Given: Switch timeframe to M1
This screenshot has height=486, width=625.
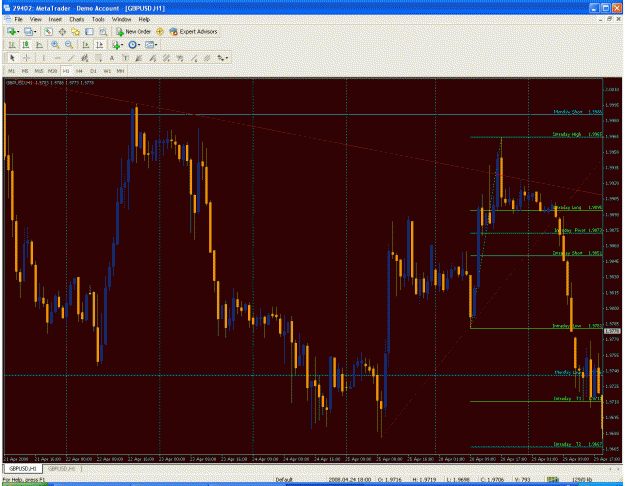Looking at the screenshot, I should point(12,71).
